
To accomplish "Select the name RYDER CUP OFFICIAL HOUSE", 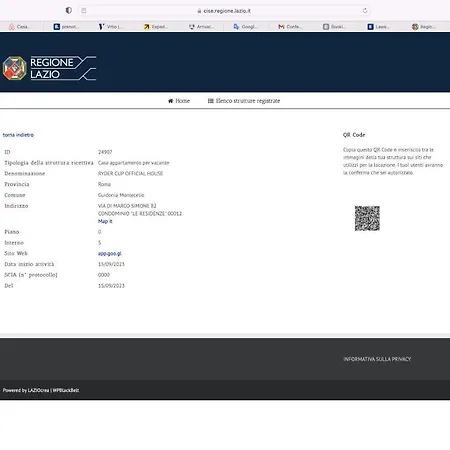I will tap(131, 173).
